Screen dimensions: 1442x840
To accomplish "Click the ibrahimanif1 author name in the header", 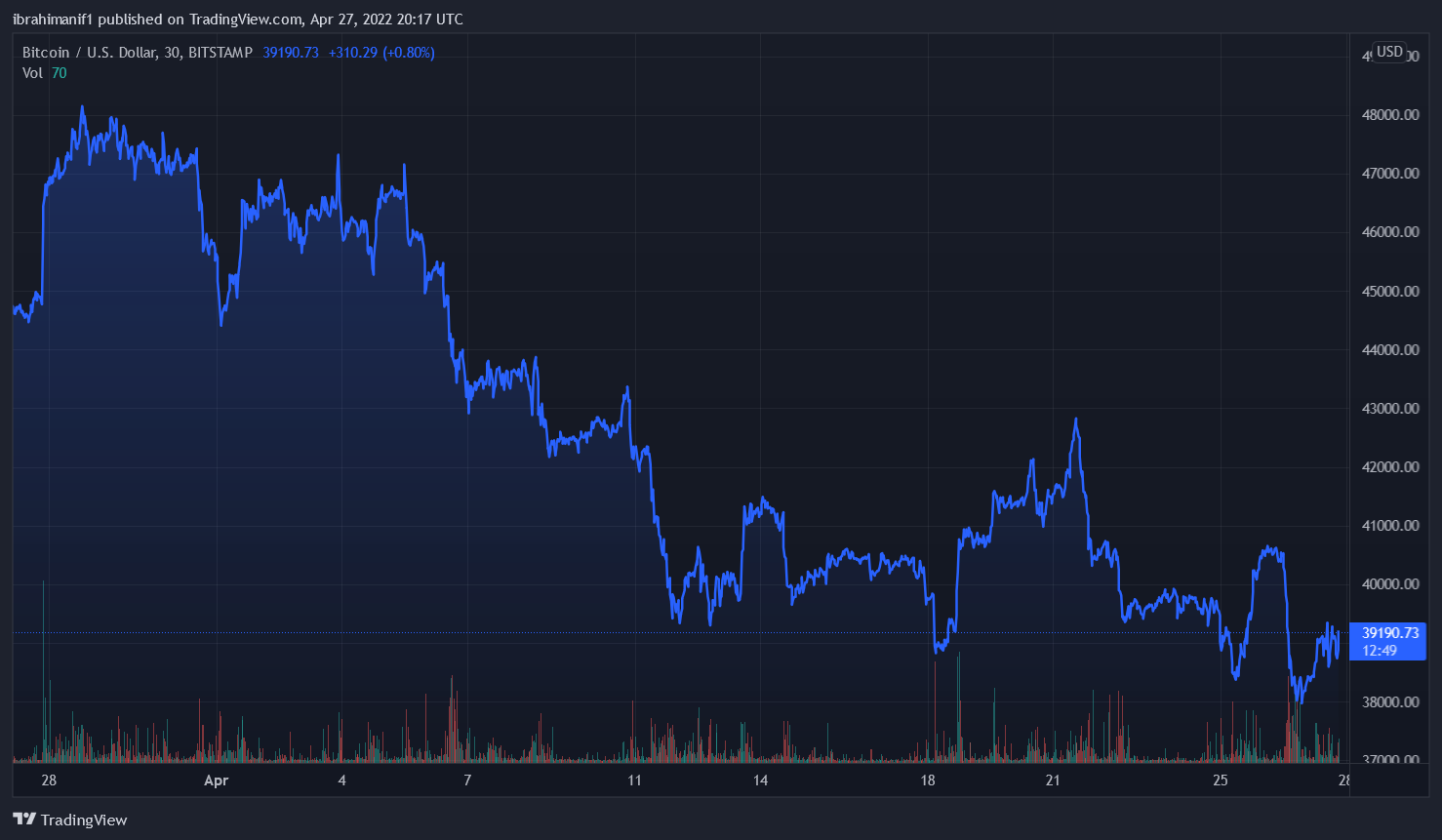I will [x=53, y=20].
